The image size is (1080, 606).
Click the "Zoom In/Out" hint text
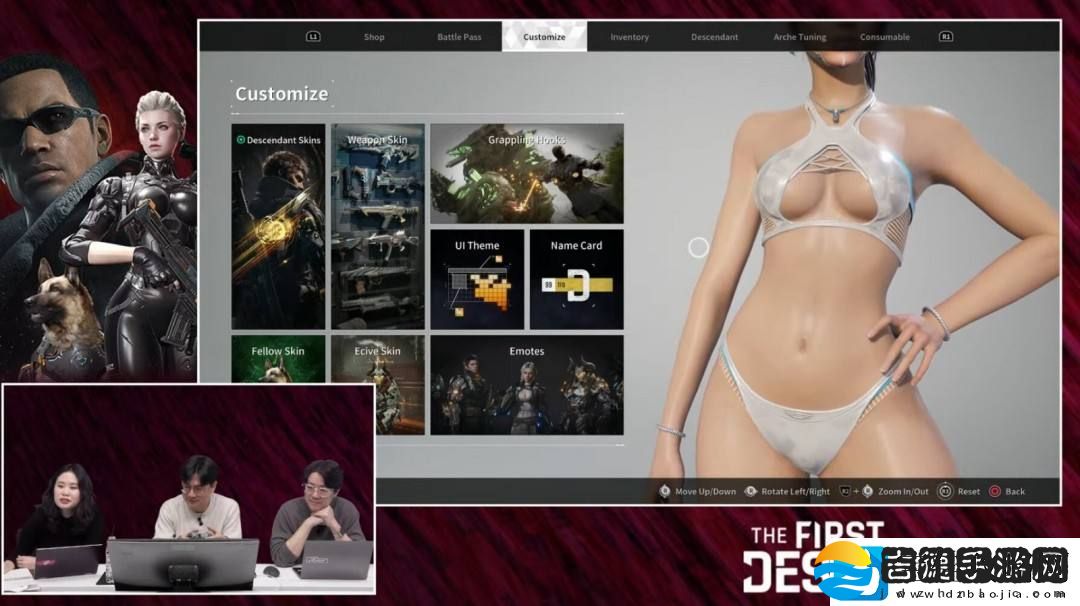(x=903, y=492)
